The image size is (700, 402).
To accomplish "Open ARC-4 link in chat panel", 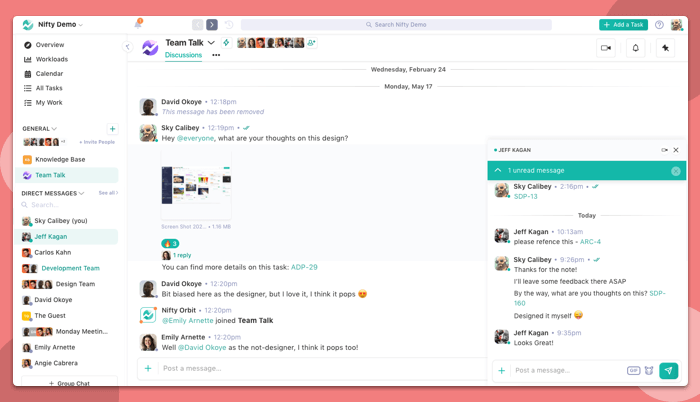I will click(590, 242).
